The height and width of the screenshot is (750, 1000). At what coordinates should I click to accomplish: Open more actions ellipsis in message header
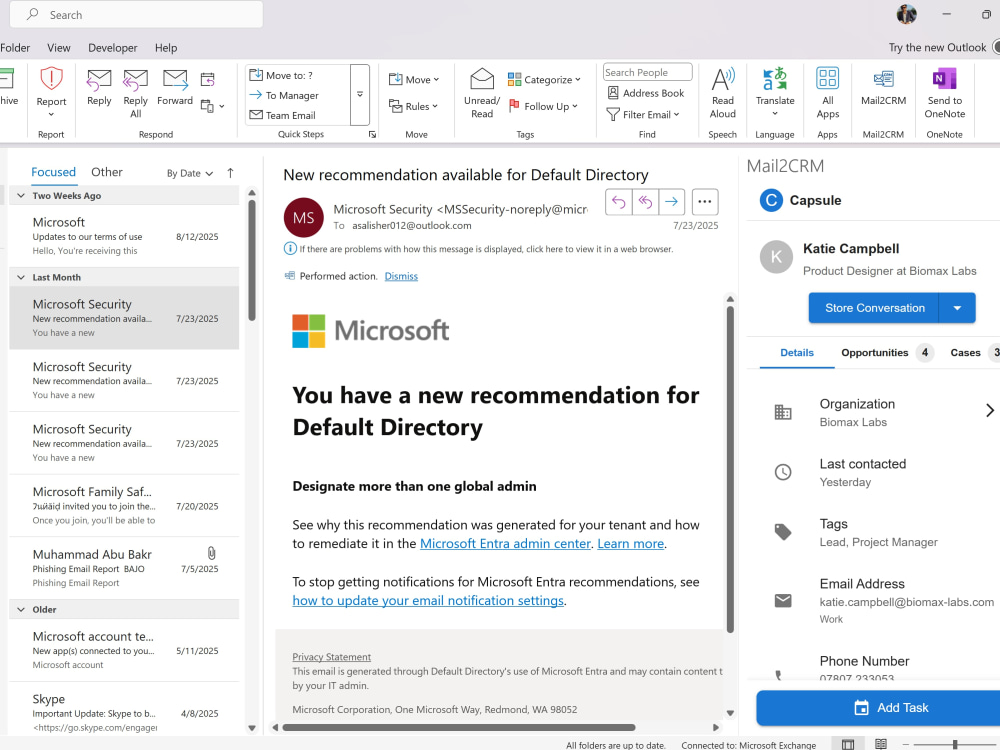[x=705, y=202]
